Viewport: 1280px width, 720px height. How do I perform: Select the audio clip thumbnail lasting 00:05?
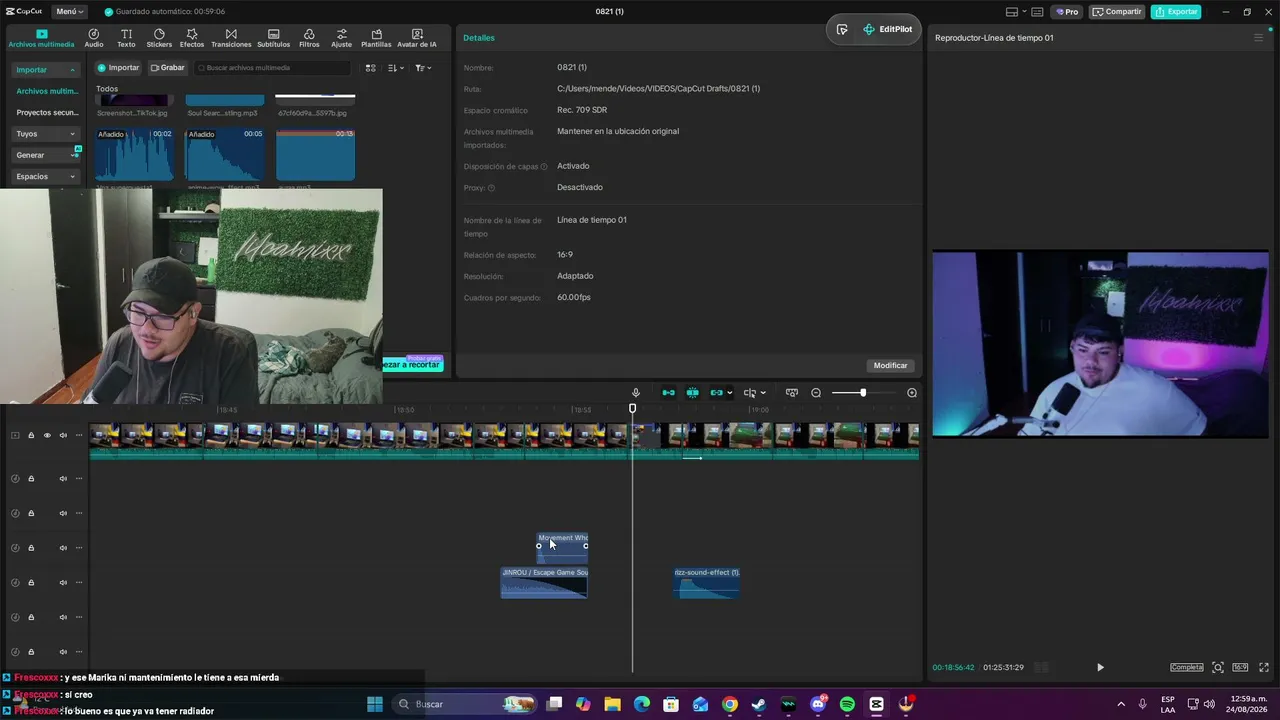coord(225,155)
